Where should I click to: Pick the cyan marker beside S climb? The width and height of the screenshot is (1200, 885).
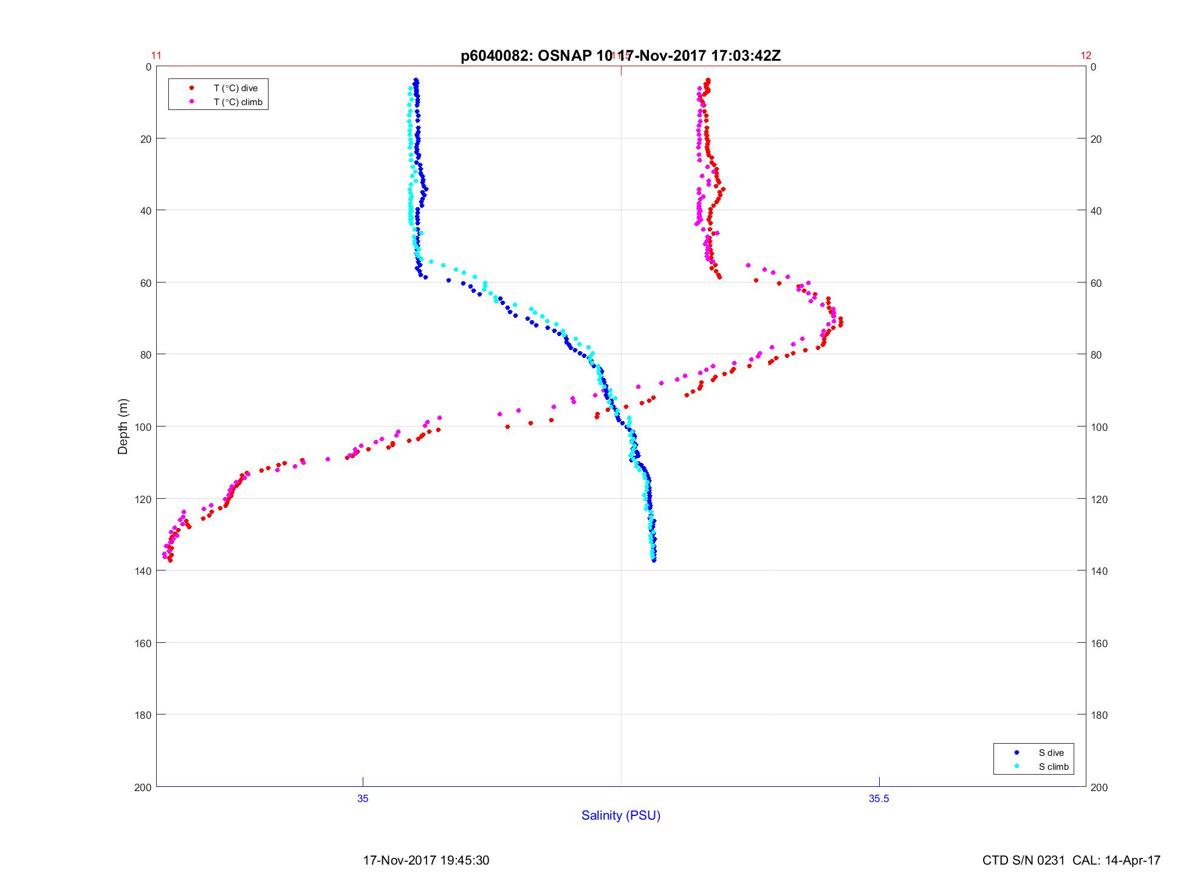point(1016,767)
